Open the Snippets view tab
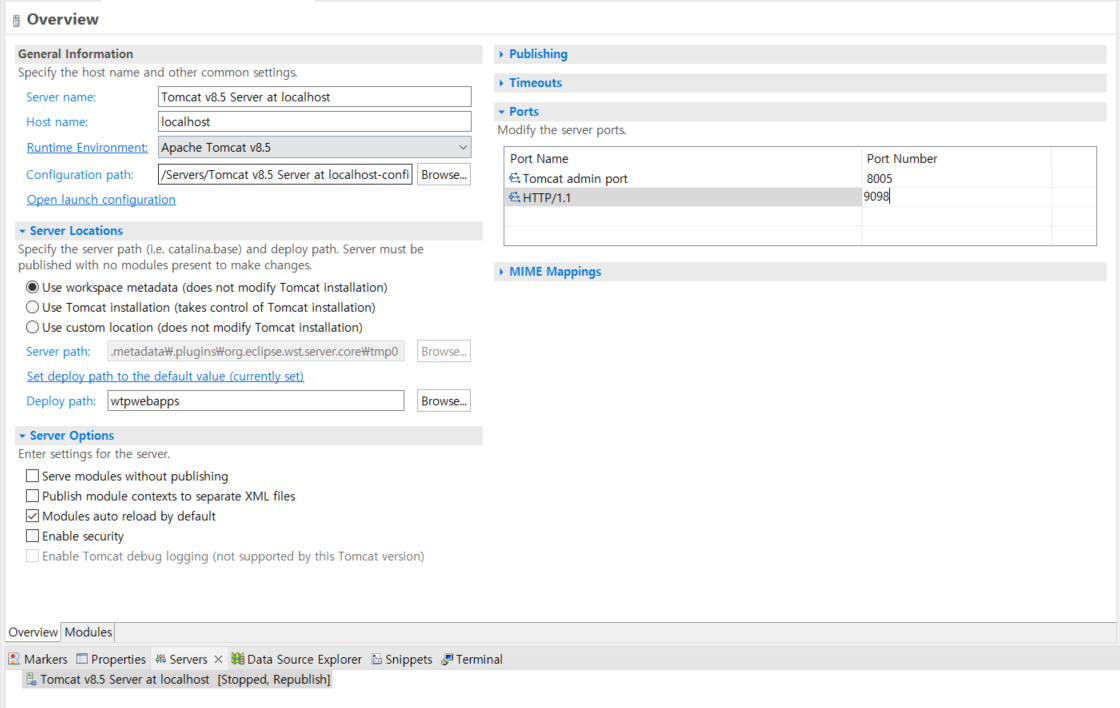 401,659
